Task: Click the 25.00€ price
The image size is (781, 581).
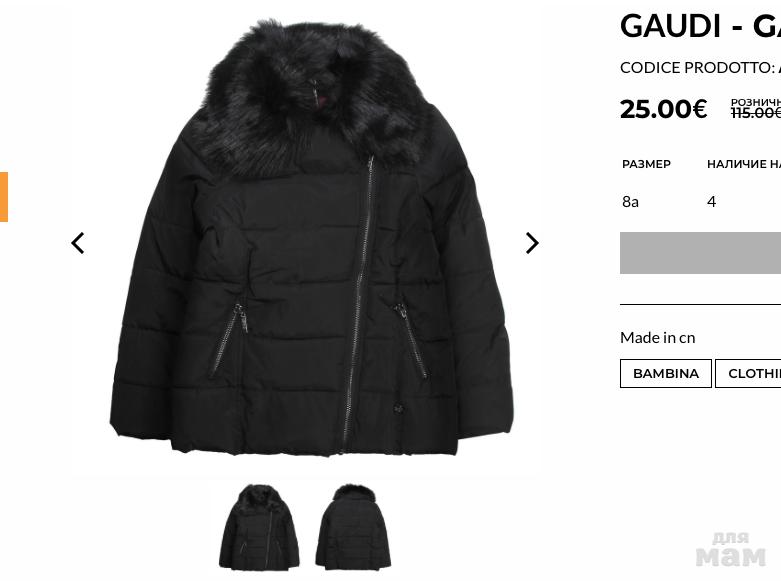Action: pyautogui.click(x=663, y=109)
